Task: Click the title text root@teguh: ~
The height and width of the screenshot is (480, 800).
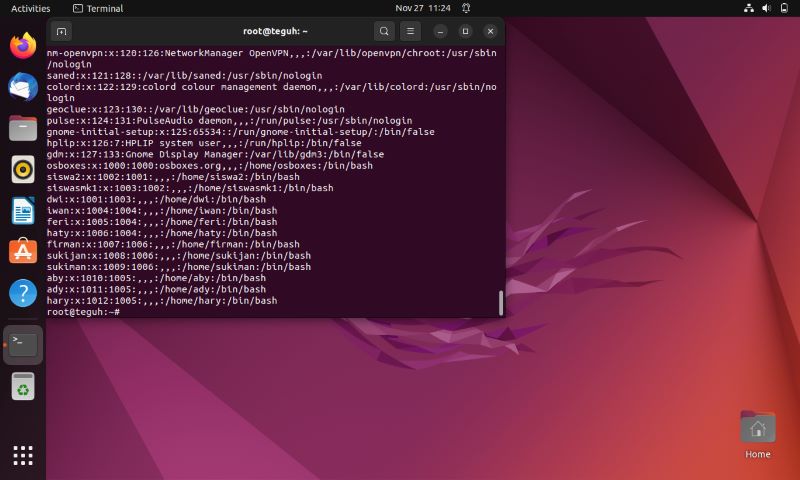Action: pos(275,31)
